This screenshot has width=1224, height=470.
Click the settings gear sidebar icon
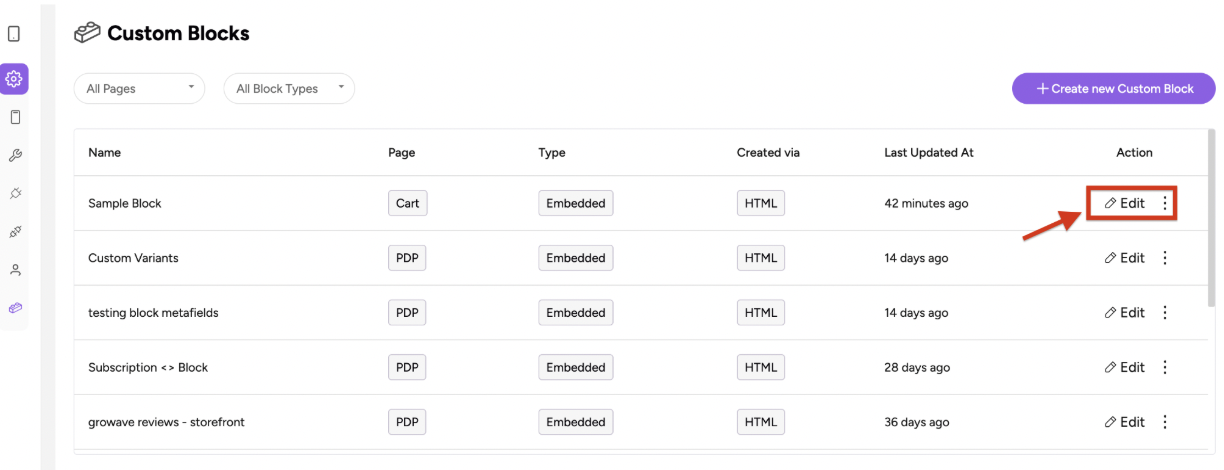click(x=14, y=79)
